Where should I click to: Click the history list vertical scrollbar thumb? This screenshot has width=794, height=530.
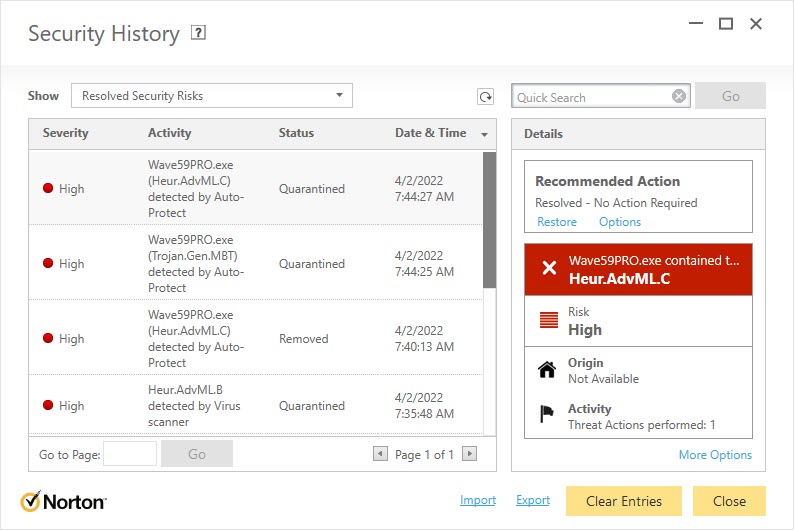coord(489,220)
